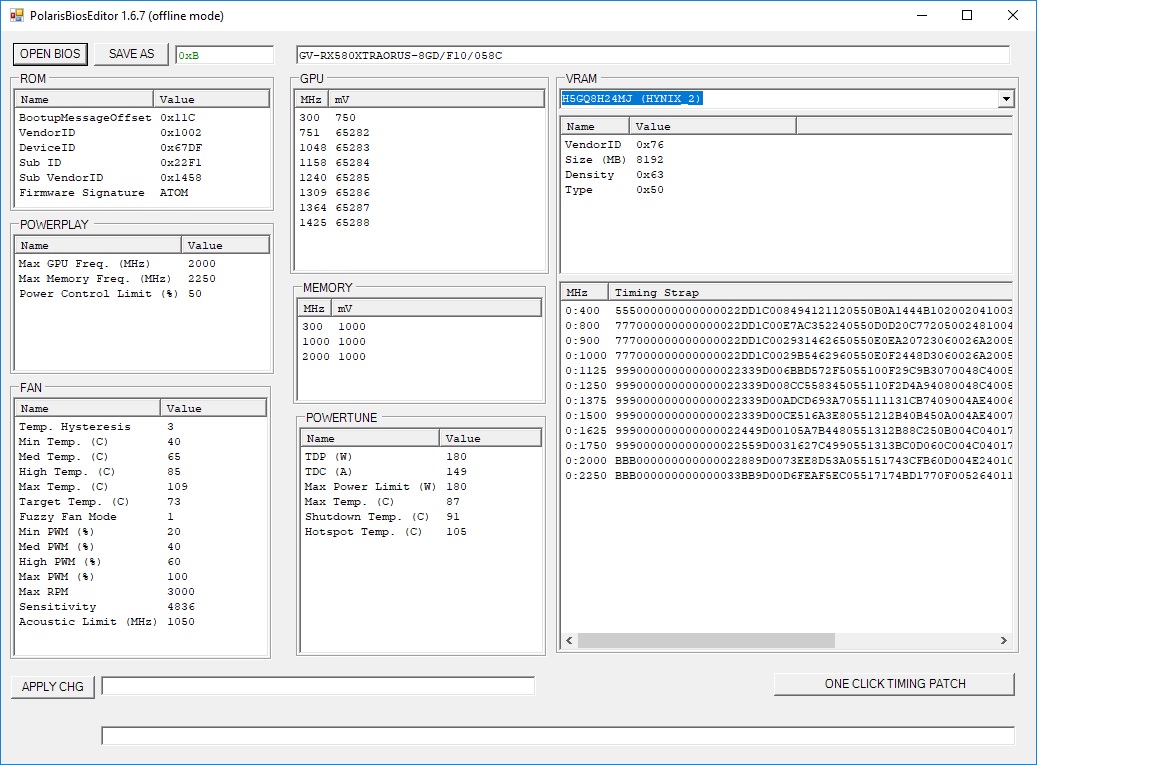This screenshot has width=1152, height=765.
Task: Select GPU row 1240 MHz 65285
Action: click(420, 178)
